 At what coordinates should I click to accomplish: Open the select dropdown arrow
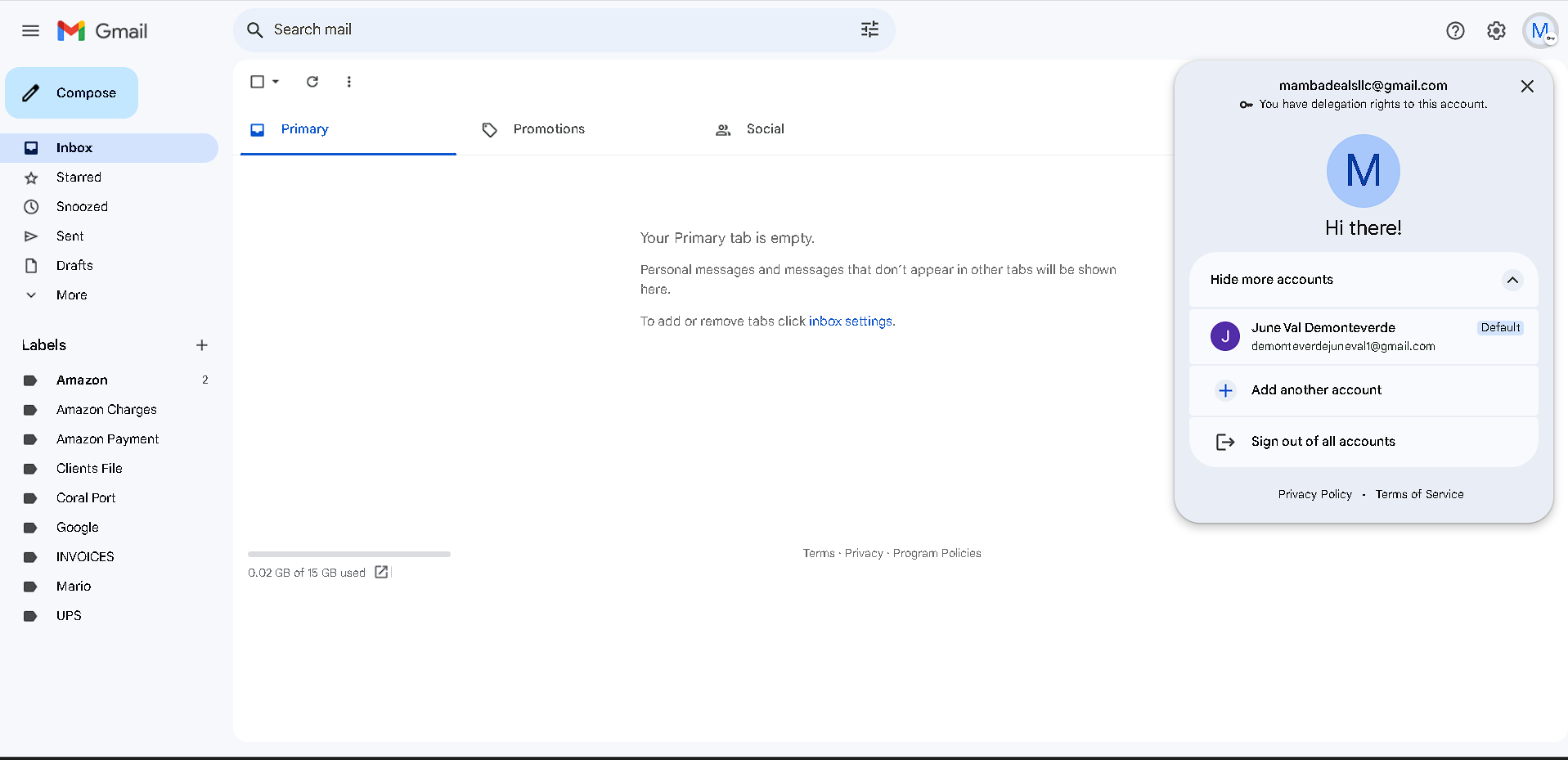[x=276, y=82]
